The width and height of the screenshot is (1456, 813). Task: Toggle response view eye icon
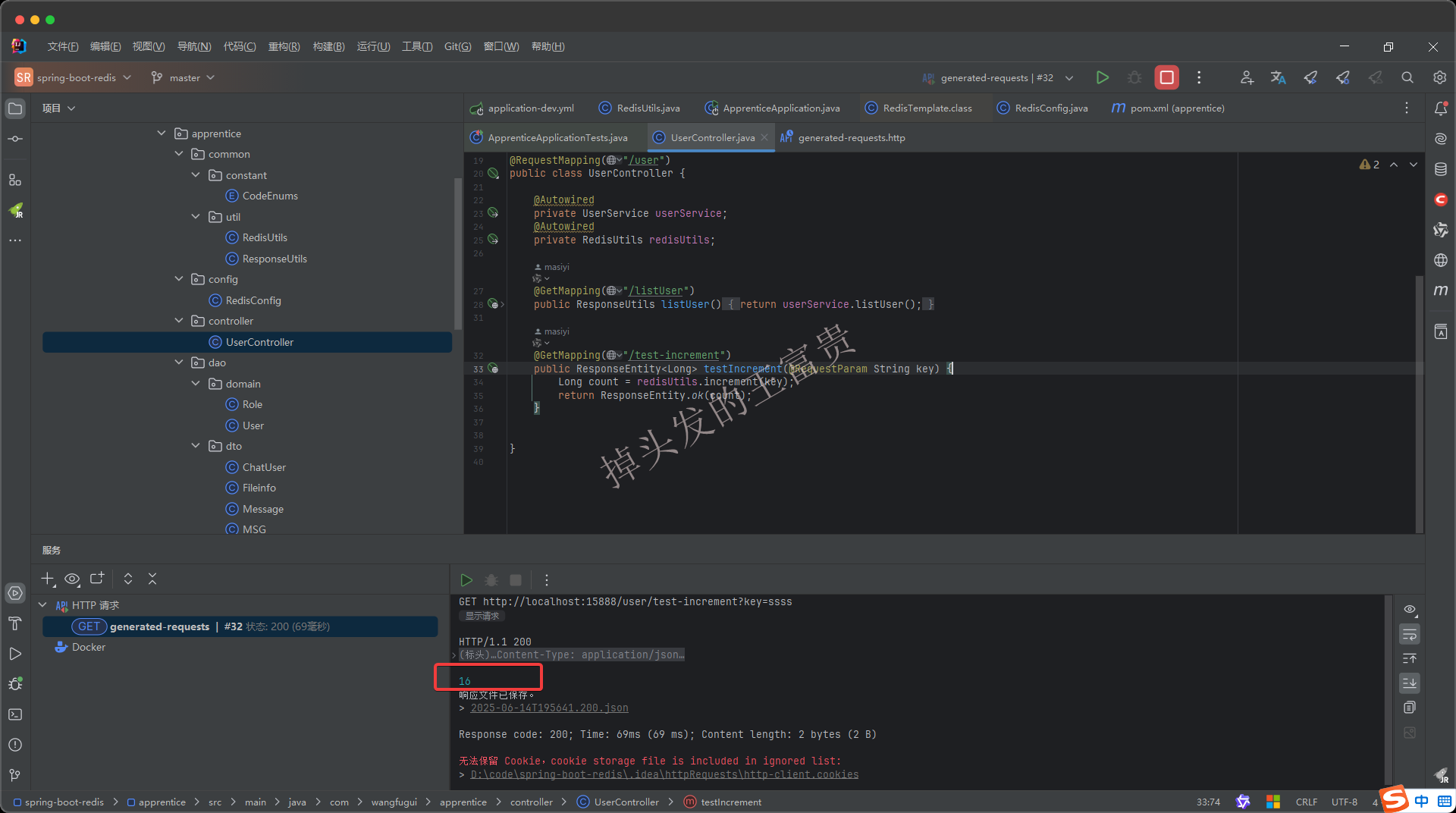[x=1410, y=610]
